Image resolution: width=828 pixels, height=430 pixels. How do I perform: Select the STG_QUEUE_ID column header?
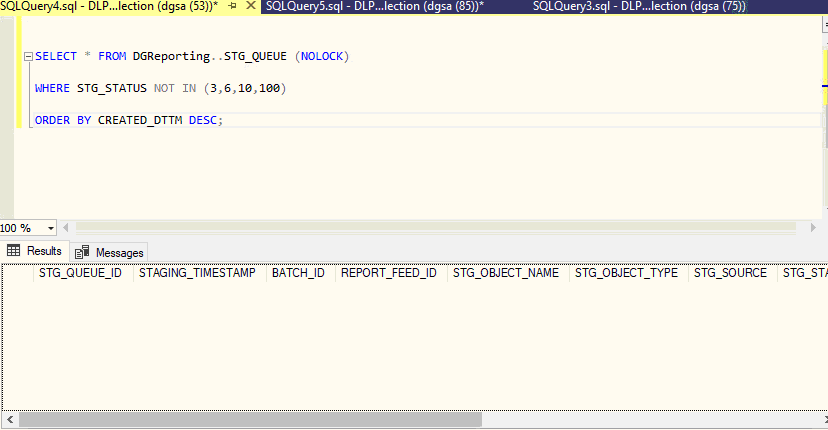[80, 273]
